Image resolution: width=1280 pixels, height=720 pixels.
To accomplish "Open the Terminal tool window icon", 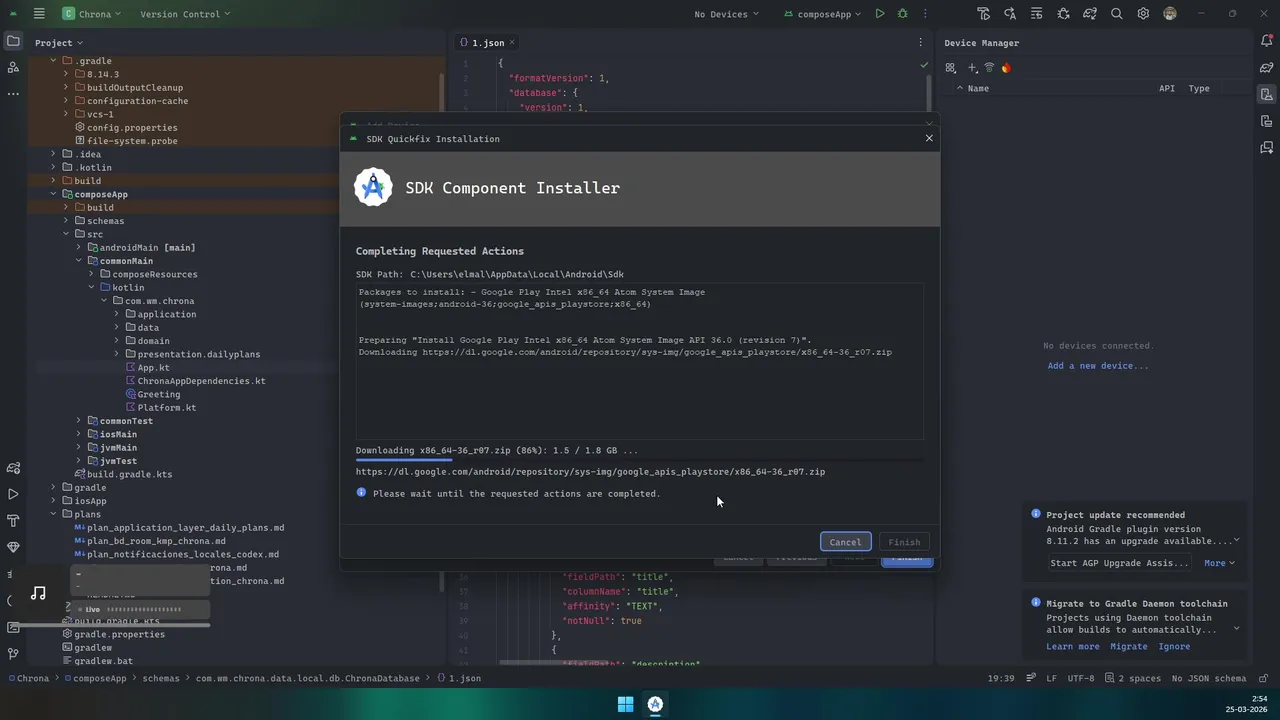I will (x=13, y=627).
